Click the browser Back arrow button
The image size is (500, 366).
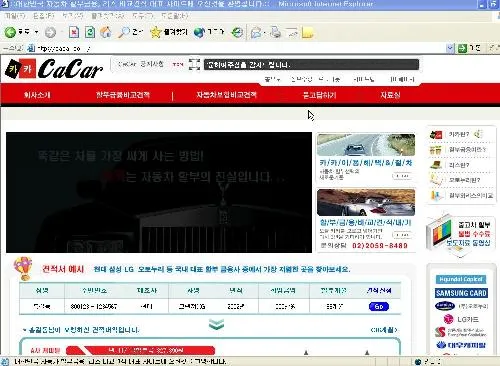(x=10, y=32)
